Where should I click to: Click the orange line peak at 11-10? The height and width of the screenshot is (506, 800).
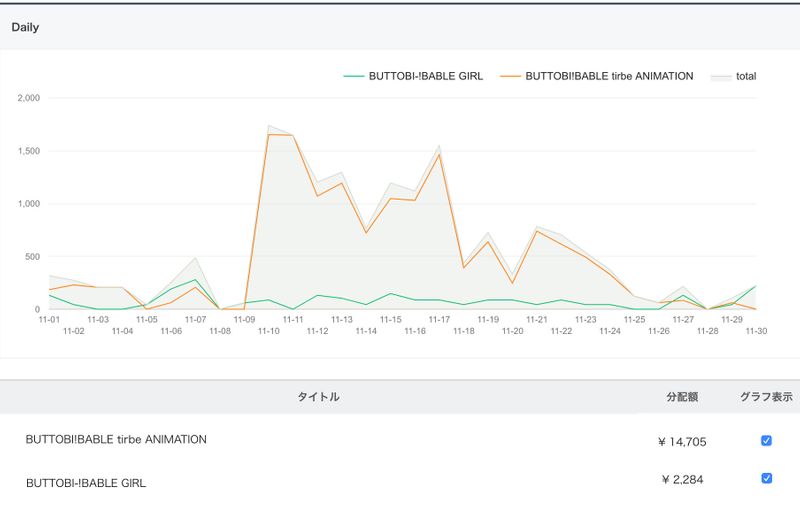coord(269,135)
